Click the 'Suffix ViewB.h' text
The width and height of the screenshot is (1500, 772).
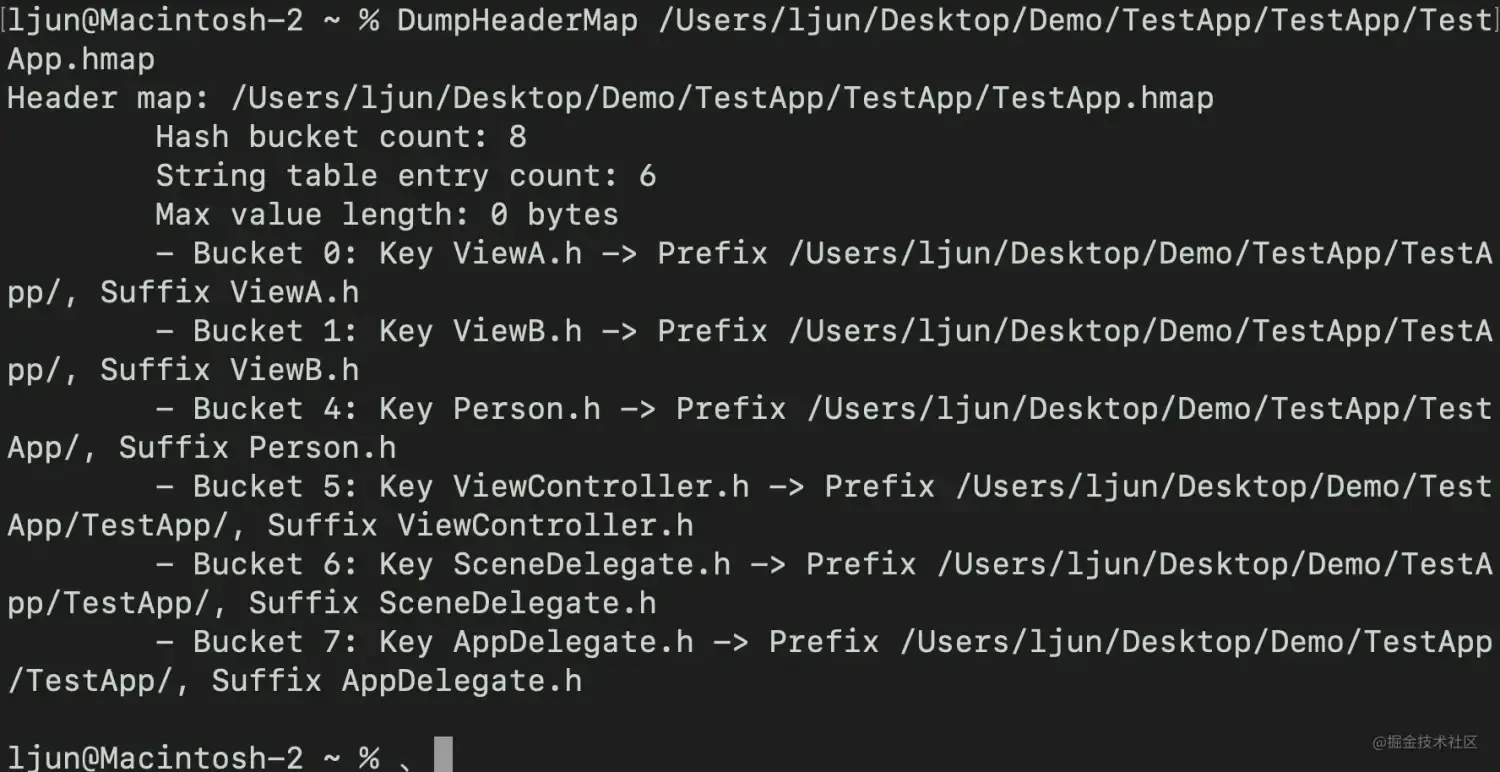point(229,370)
